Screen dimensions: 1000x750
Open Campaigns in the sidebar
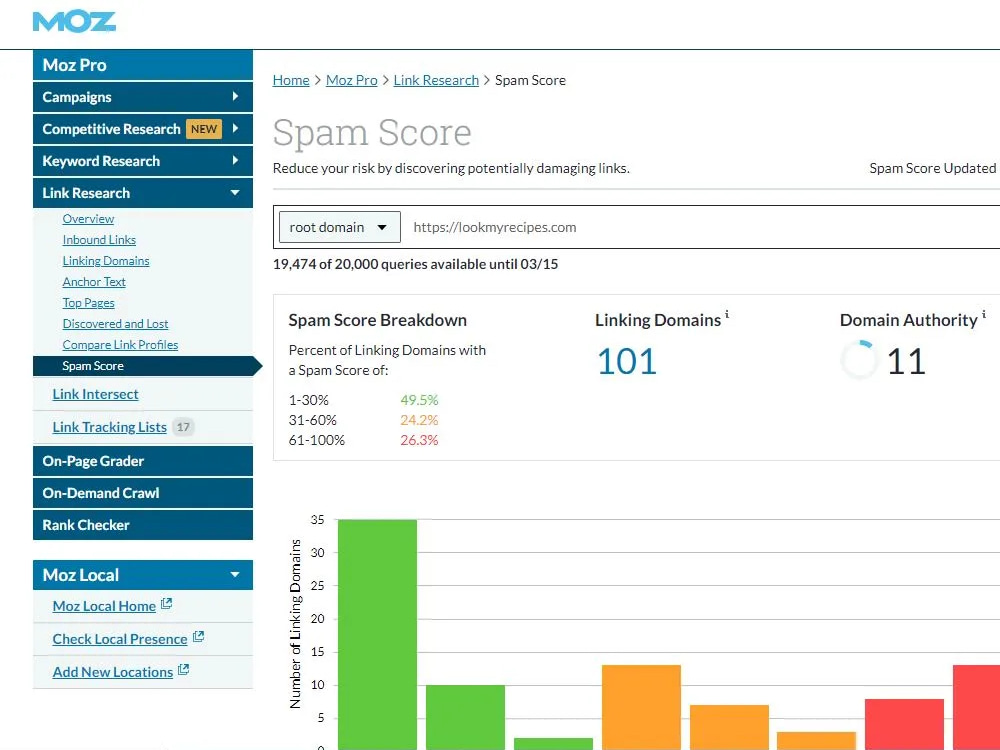[143, 97]
